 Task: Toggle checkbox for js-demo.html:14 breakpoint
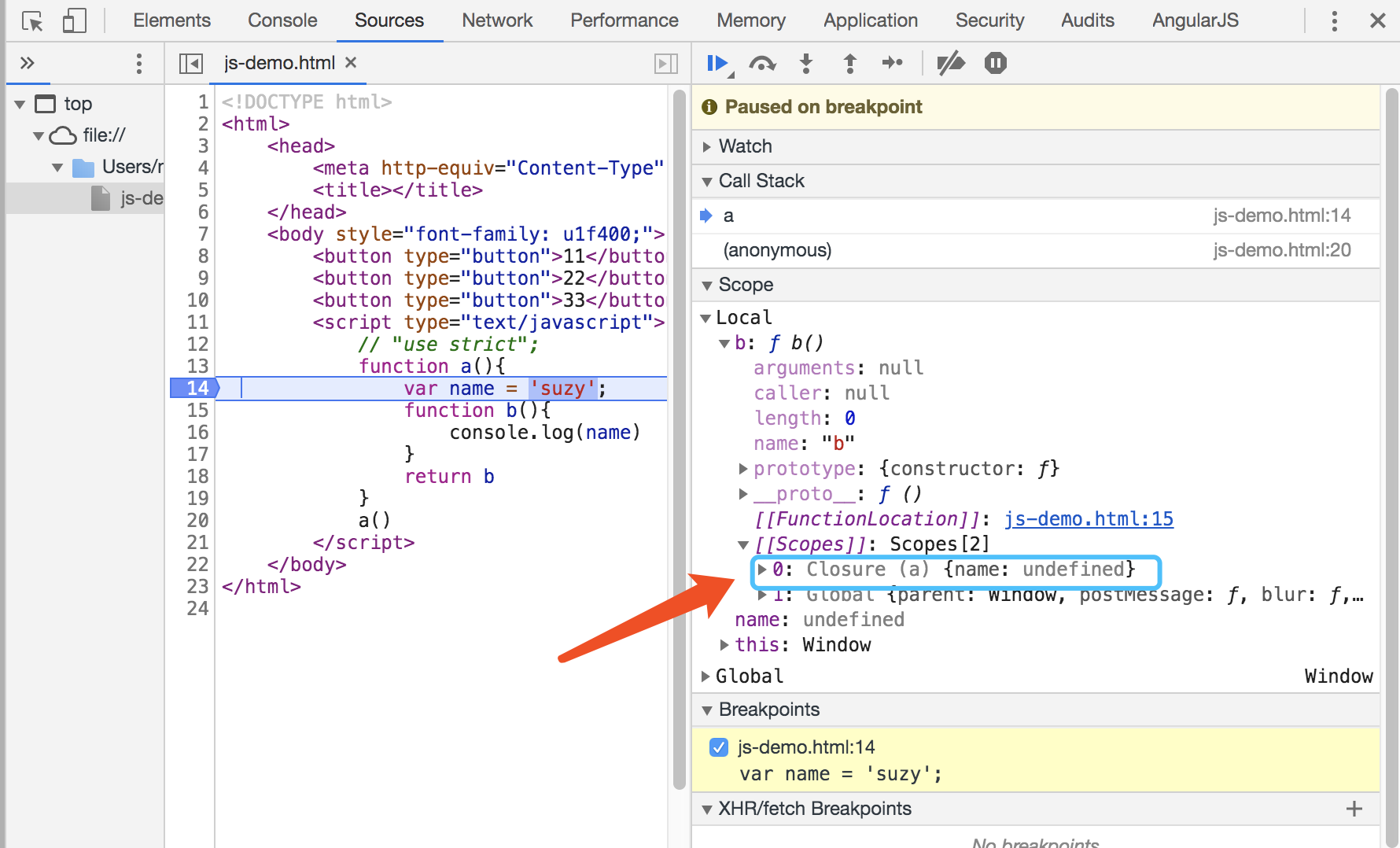(x=719, y=747)
